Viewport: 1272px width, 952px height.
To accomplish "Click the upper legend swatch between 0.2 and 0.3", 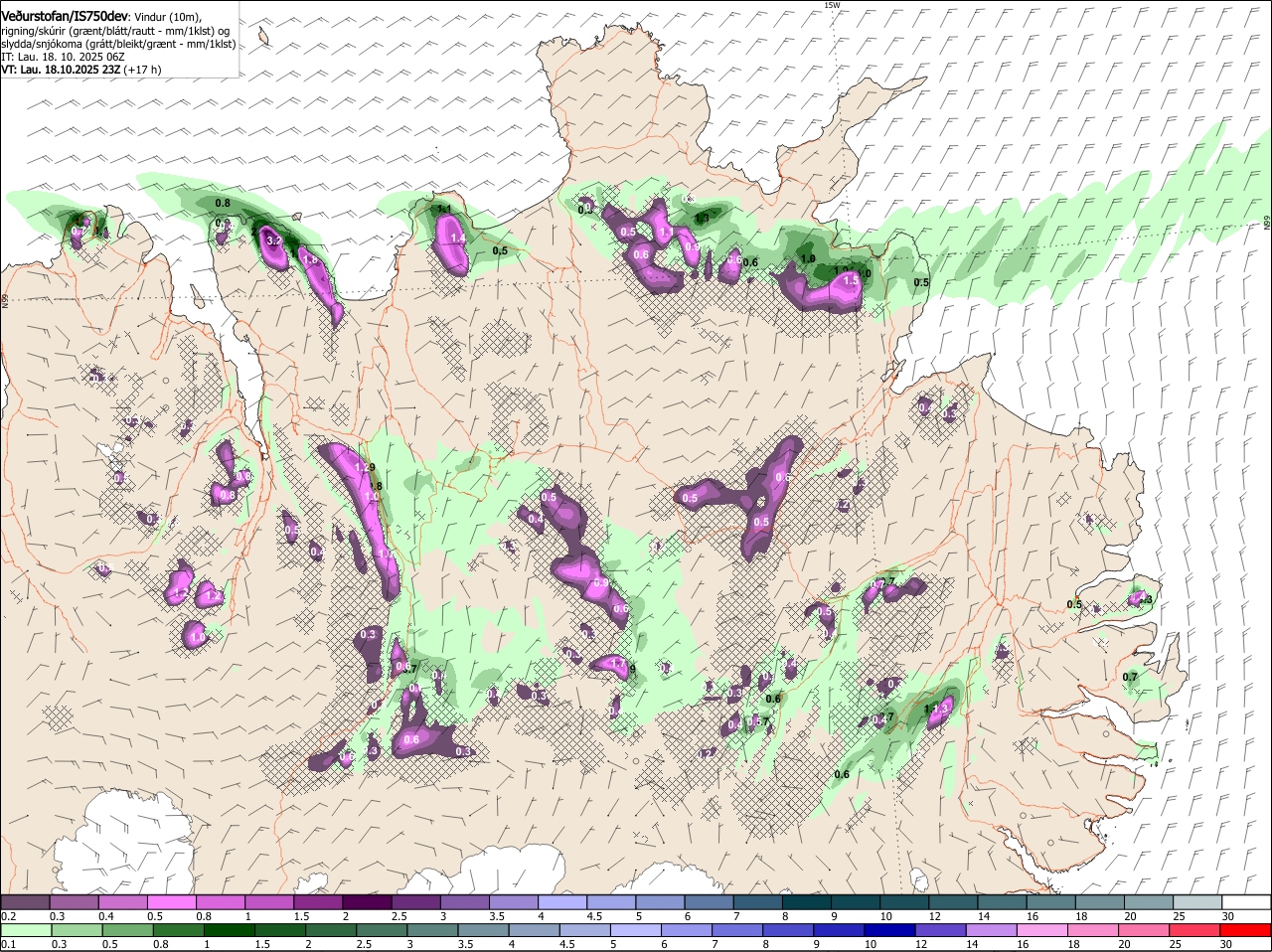I will click(26, 901).
